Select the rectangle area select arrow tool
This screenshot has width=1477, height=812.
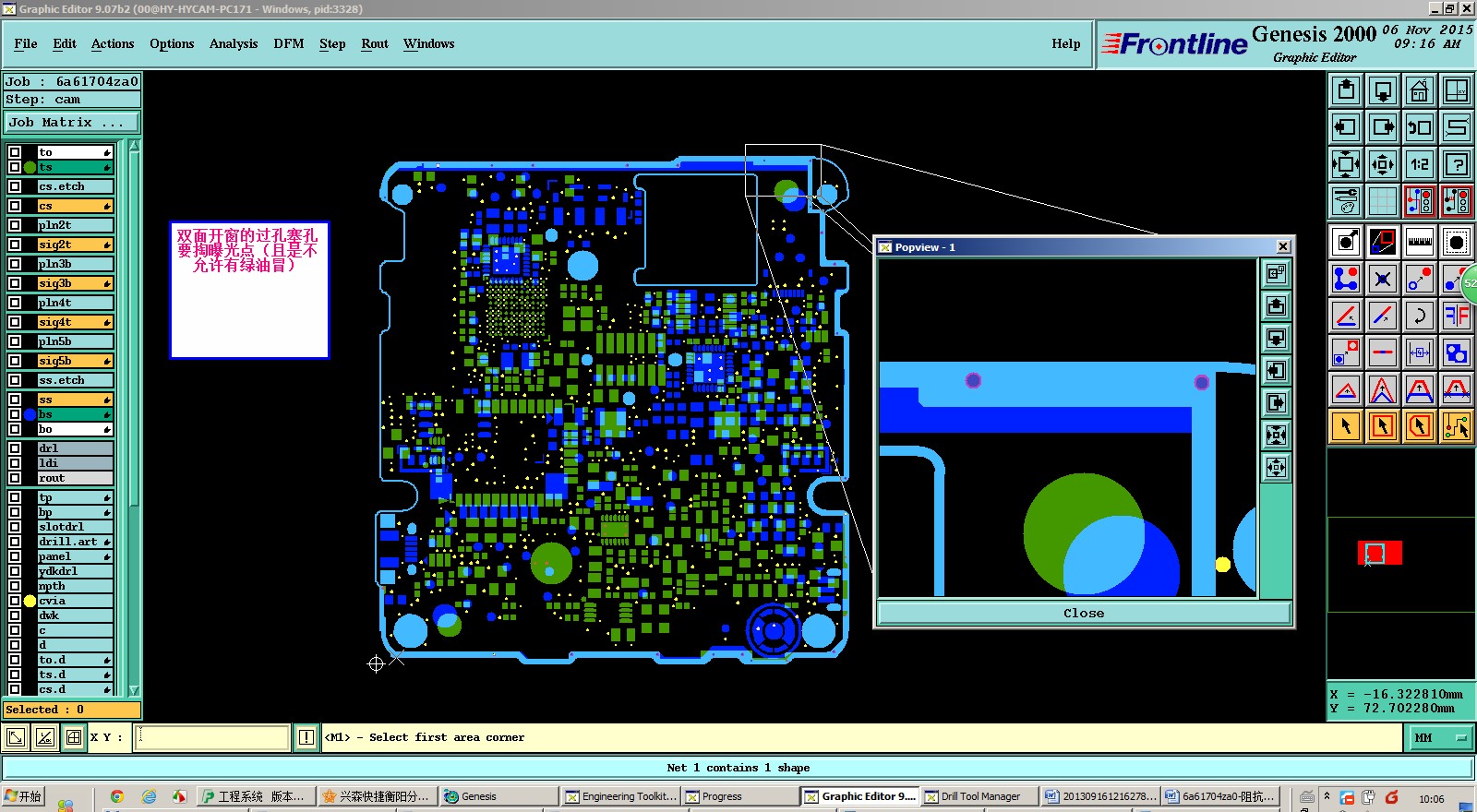point(1383,426)
